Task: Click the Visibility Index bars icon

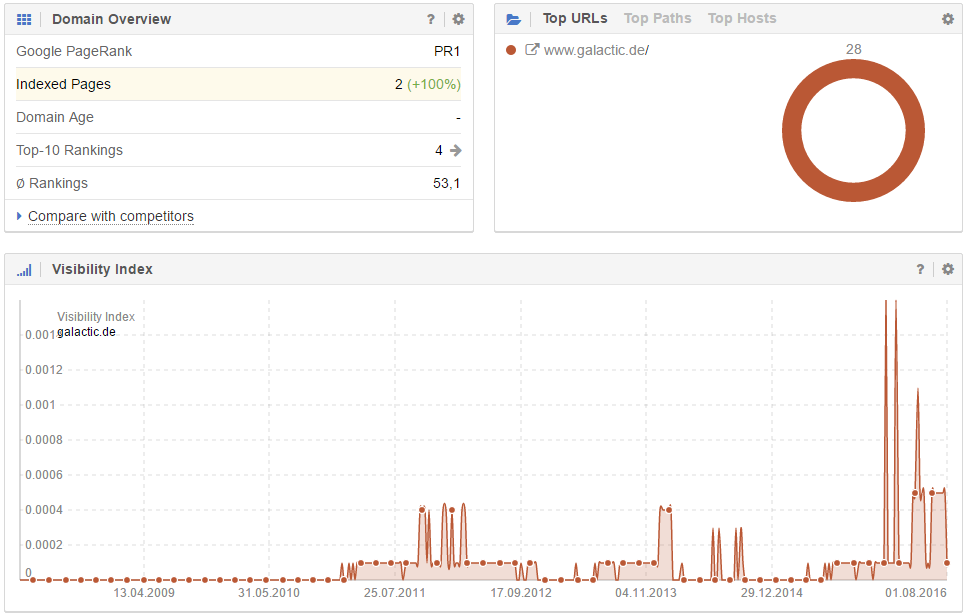Action: [24, 270]
